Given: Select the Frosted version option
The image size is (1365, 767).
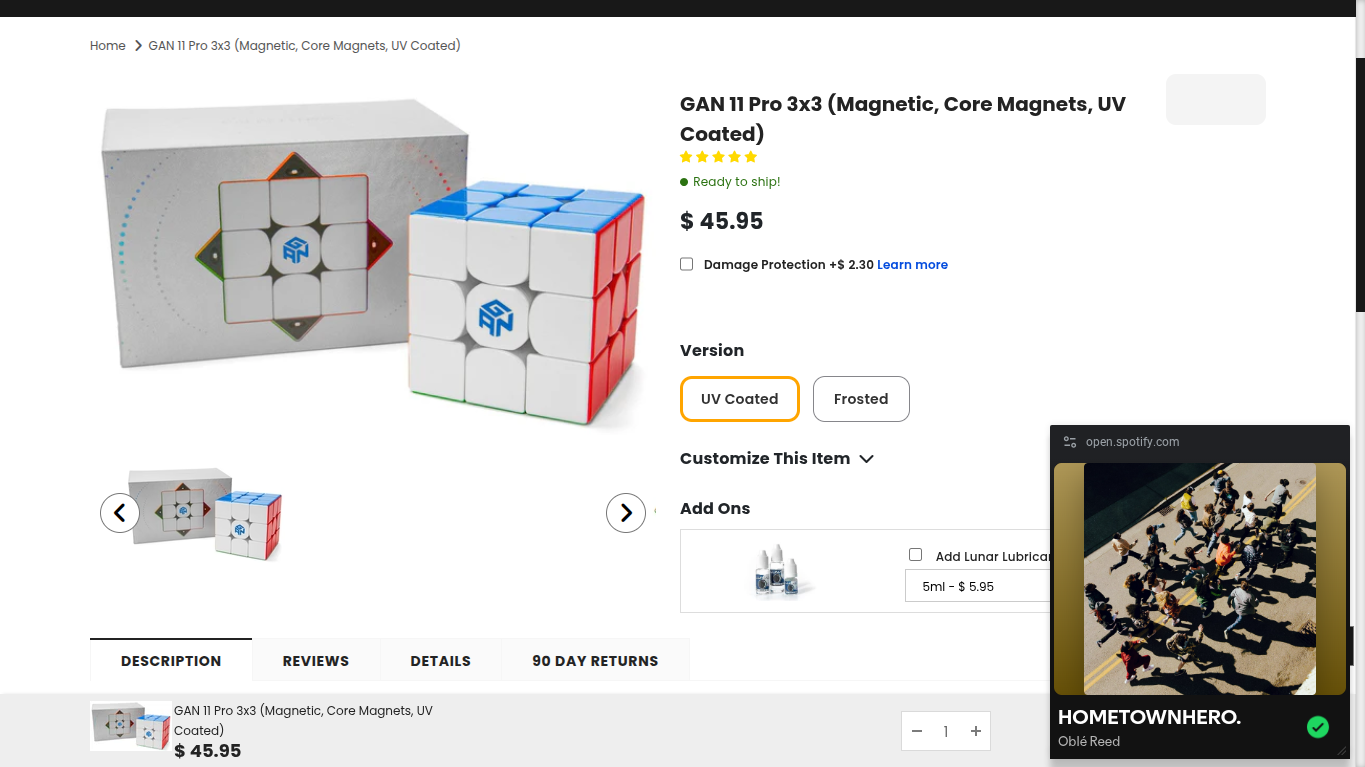Looking at the screenshot, I should [x=861, y=399].
